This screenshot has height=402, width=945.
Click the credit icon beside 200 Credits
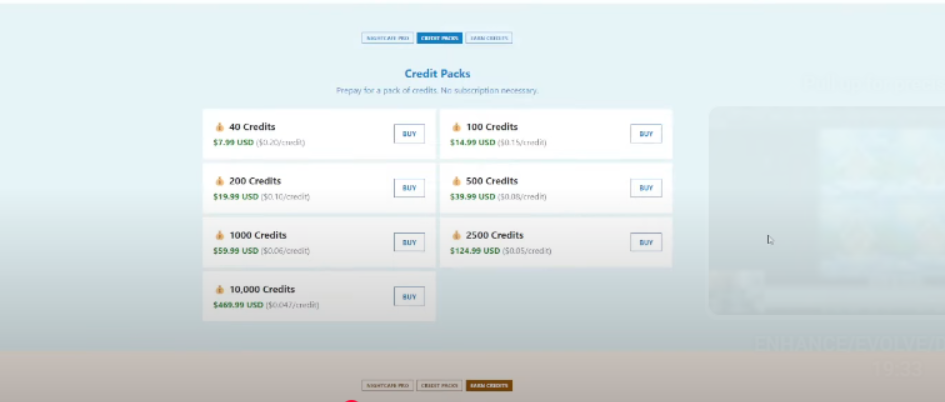[219, 181]
